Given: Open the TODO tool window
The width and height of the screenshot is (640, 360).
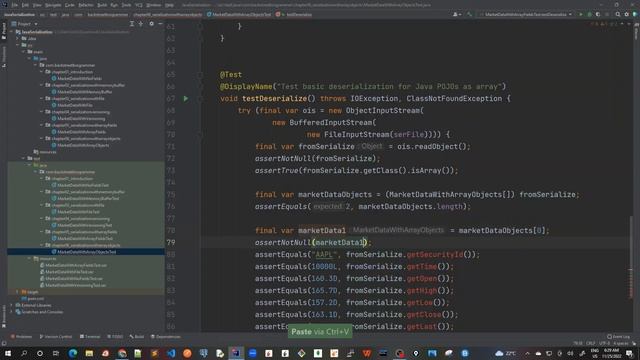Looking at the screenshot, I should coord(115,337).
